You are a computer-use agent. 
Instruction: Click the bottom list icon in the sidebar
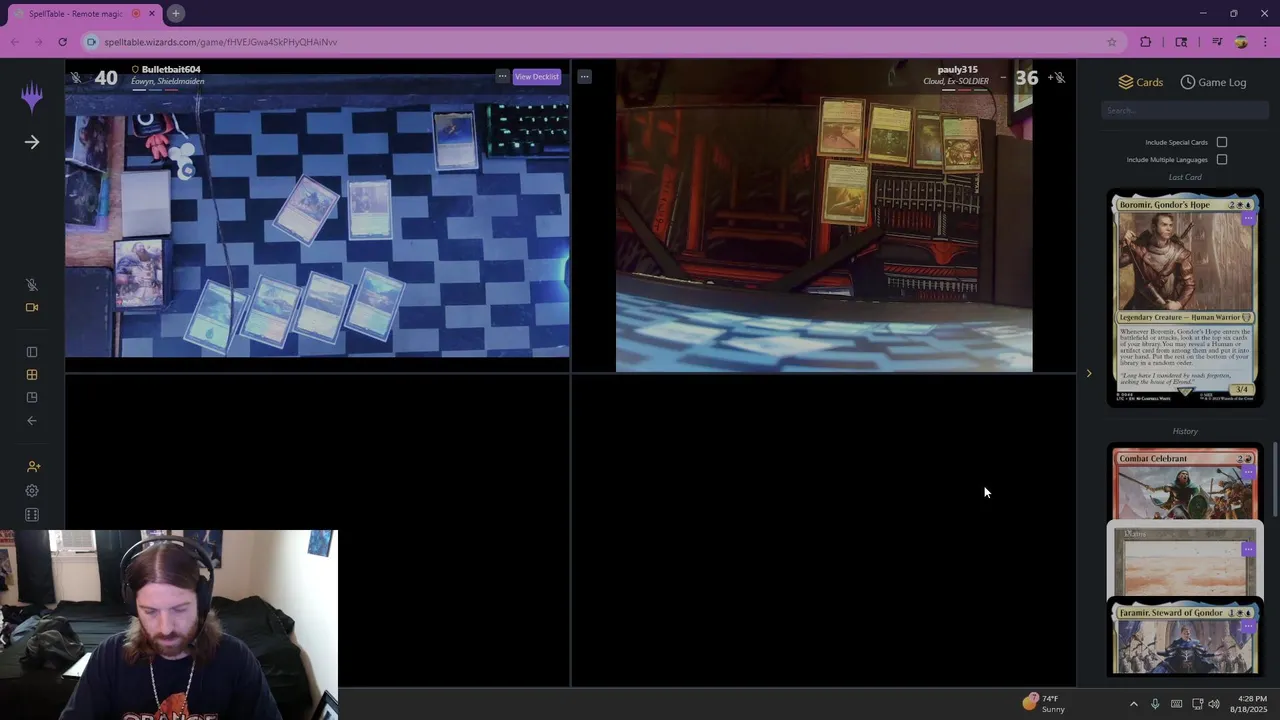(32, 515)
